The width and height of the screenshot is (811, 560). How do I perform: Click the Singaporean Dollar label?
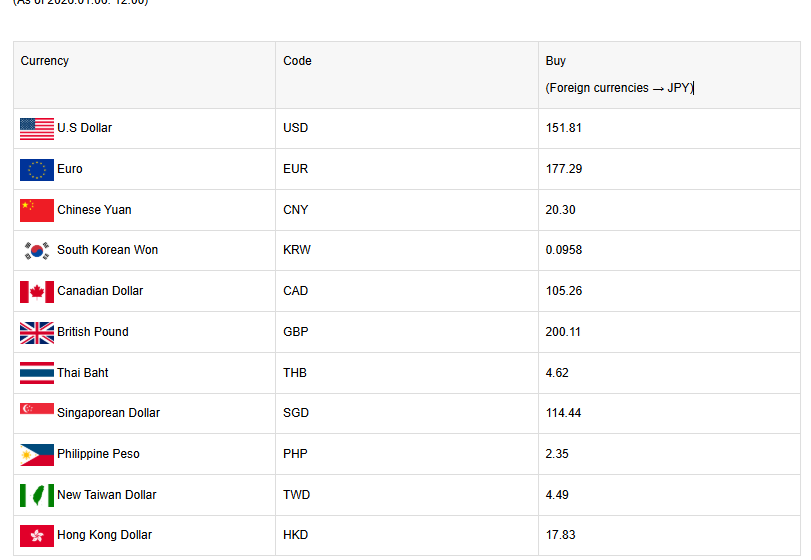point(108,413)
